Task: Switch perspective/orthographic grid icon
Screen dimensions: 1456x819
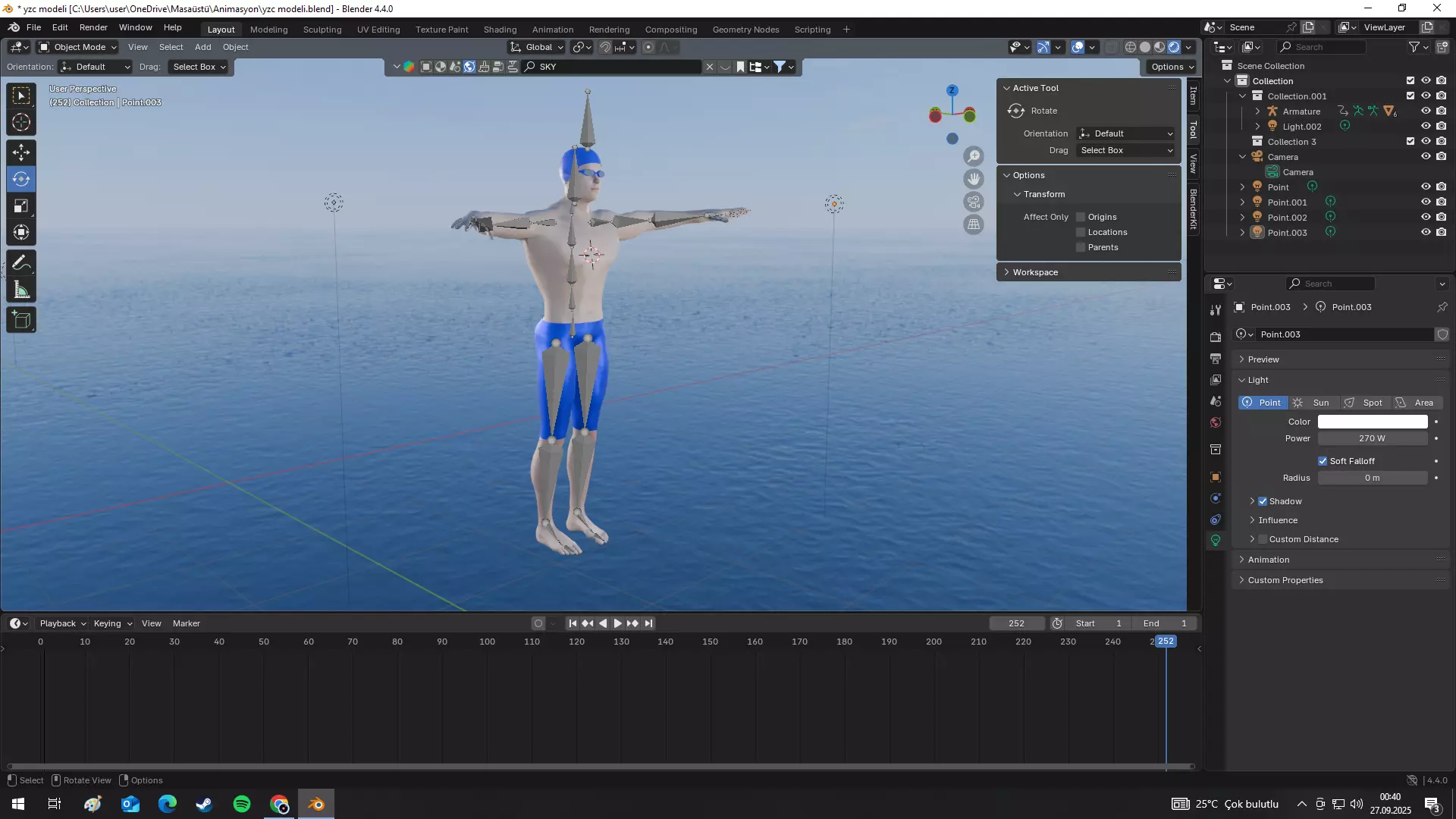Action: click(974, 224)
